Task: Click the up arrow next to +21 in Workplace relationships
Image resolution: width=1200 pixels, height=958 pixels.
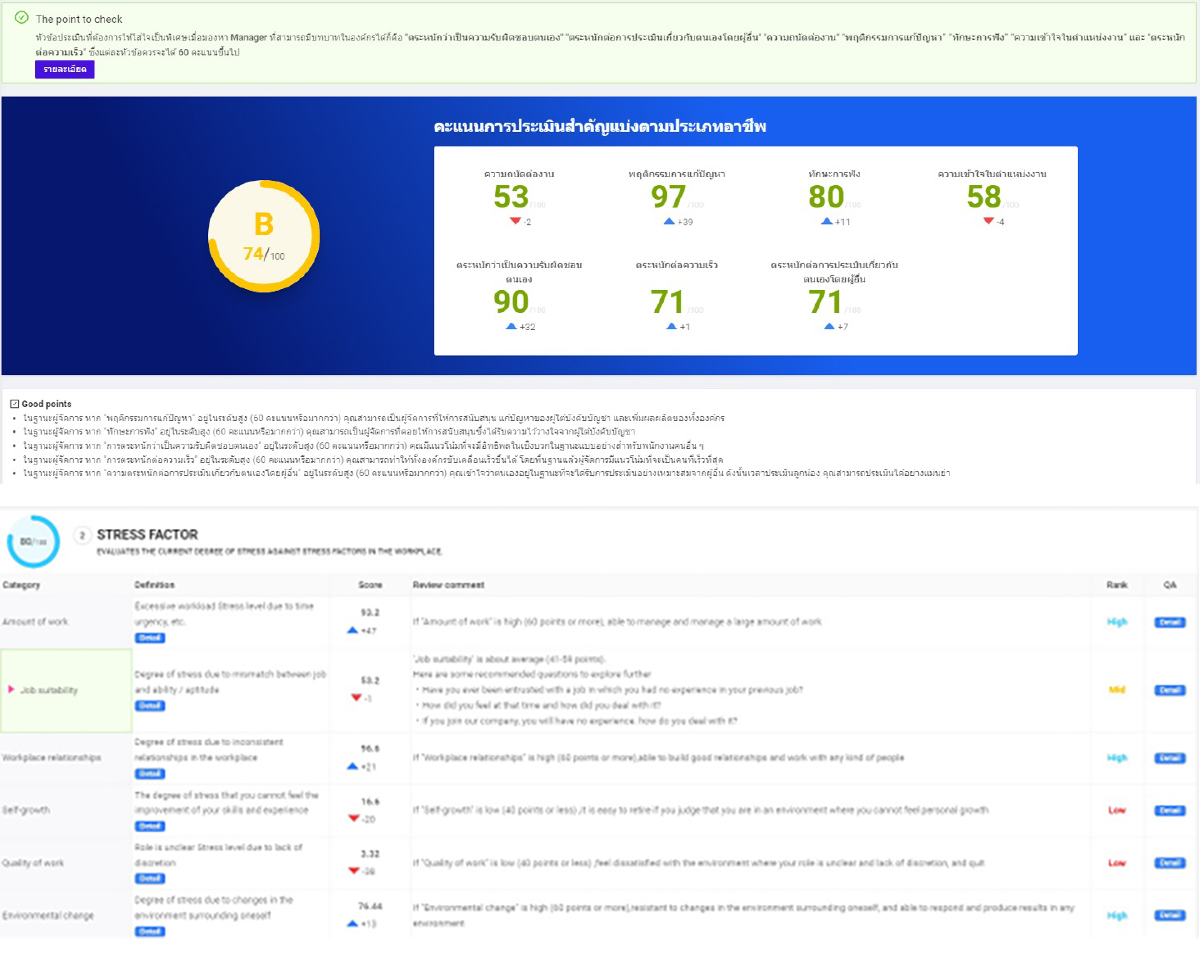Action: click(x=352, y=766)
